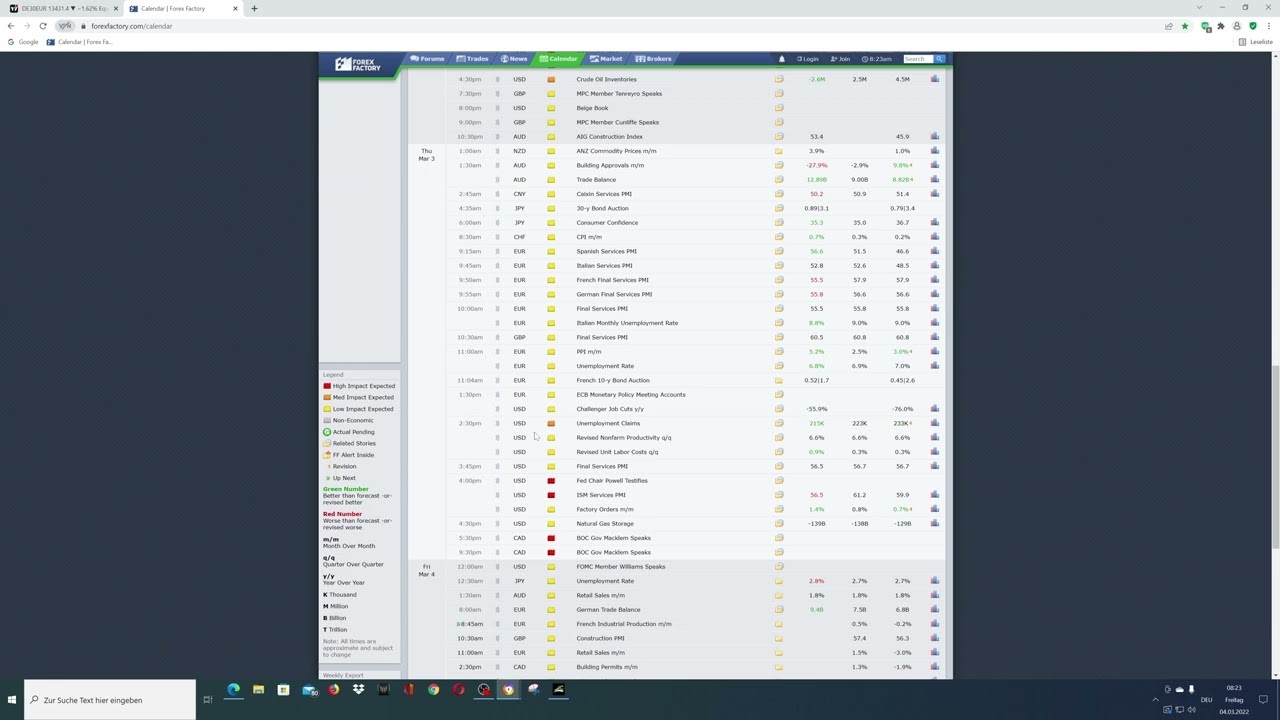Open chart icon for Crude Oil Inventories
This screenshot has height=720, width=1280.
[934, 79]
